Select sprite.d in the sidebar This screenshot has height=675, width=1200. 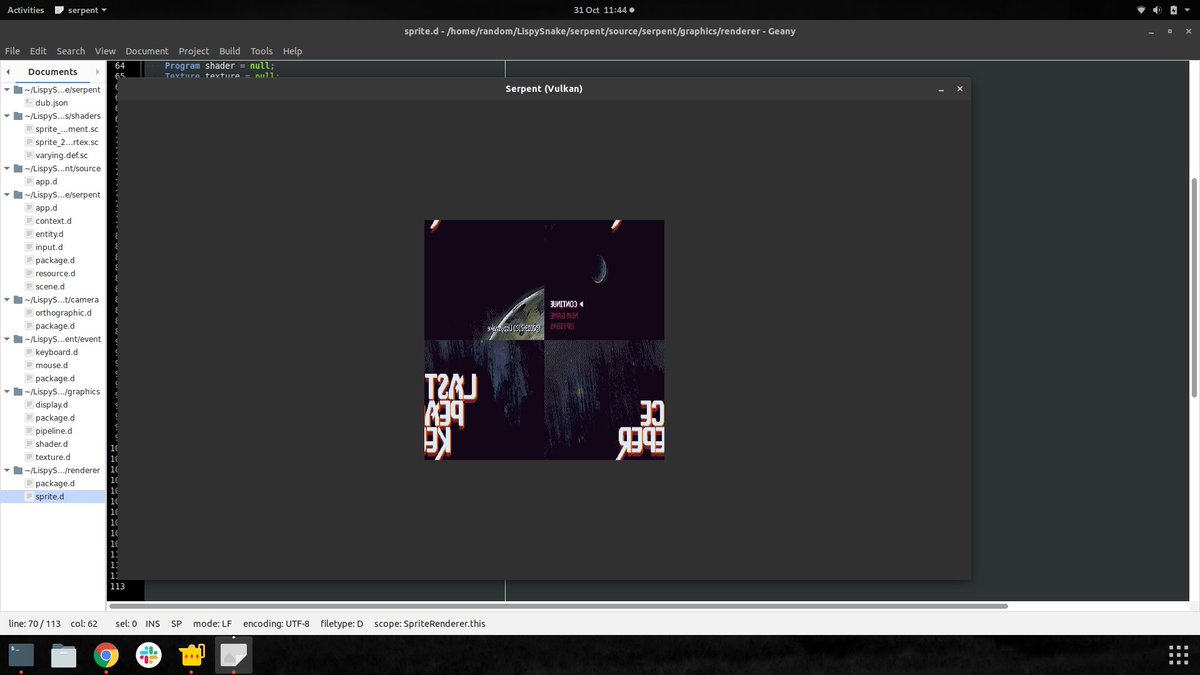click(x=49, y=496)
